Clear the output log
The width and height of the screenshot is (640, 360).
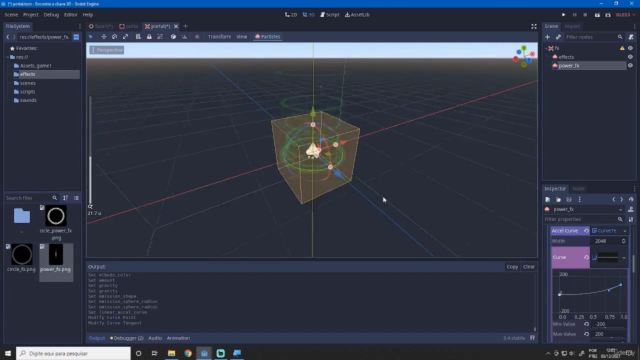529,267
